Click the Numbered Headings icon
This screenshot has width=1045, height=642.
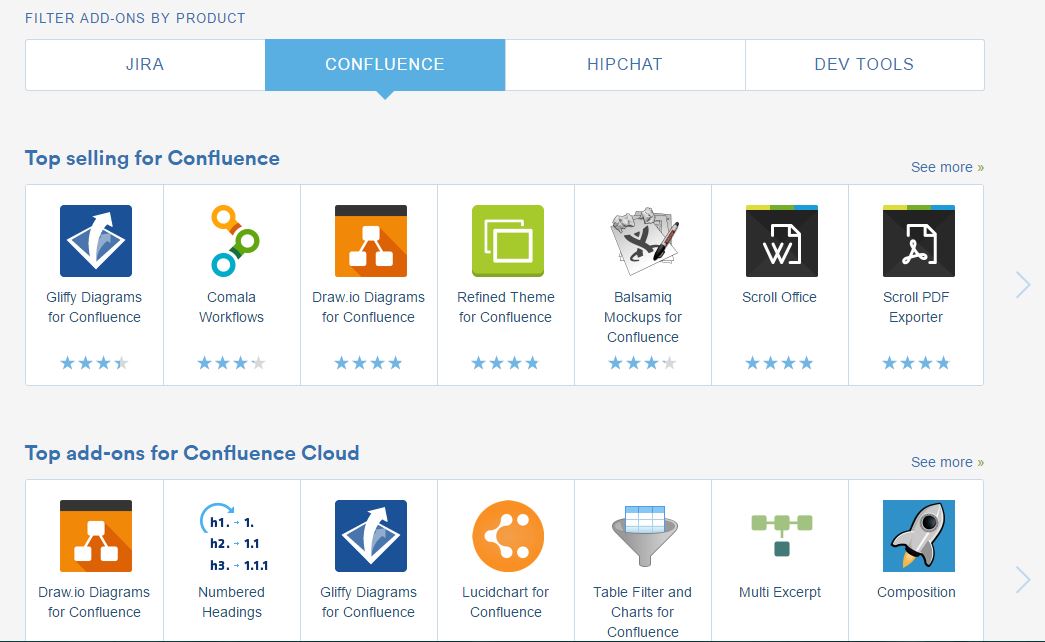click(233, 536)
